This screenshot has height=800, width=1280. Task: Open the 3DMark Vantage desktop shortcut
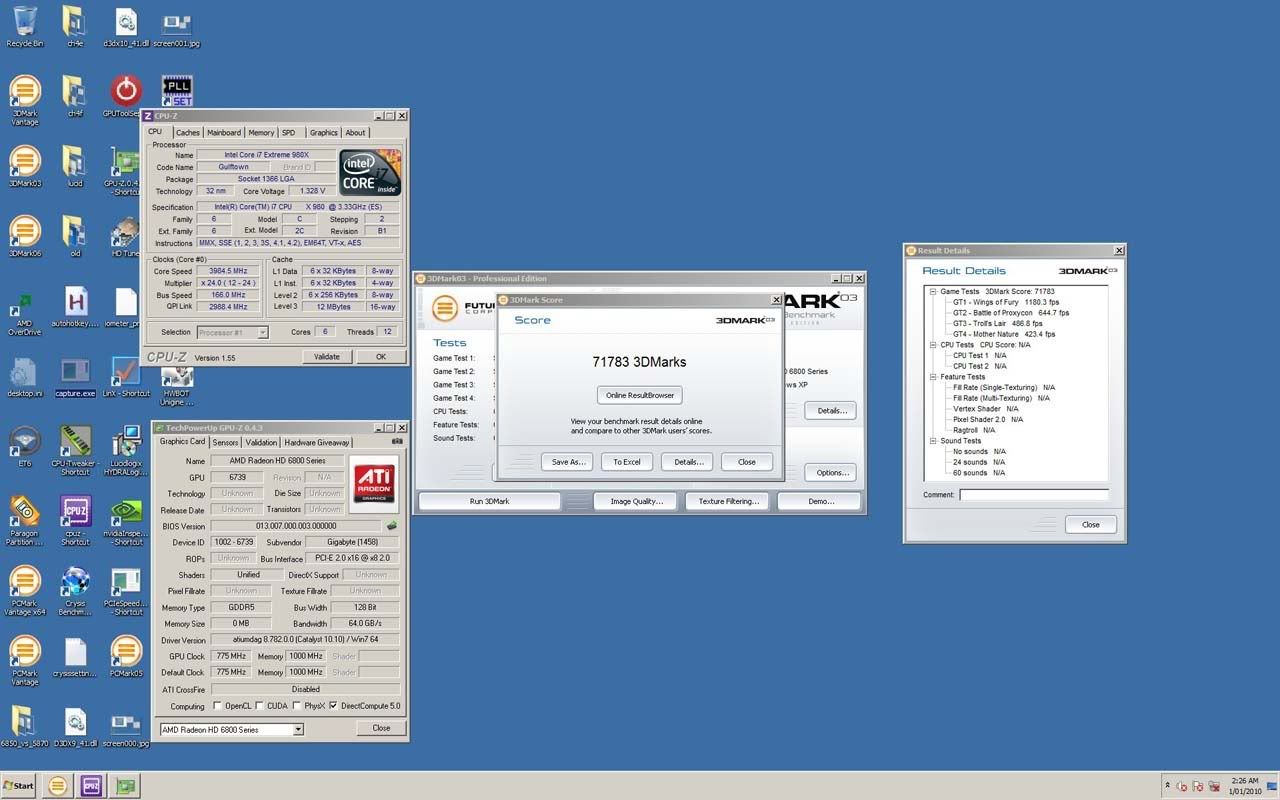click(24, 92)
